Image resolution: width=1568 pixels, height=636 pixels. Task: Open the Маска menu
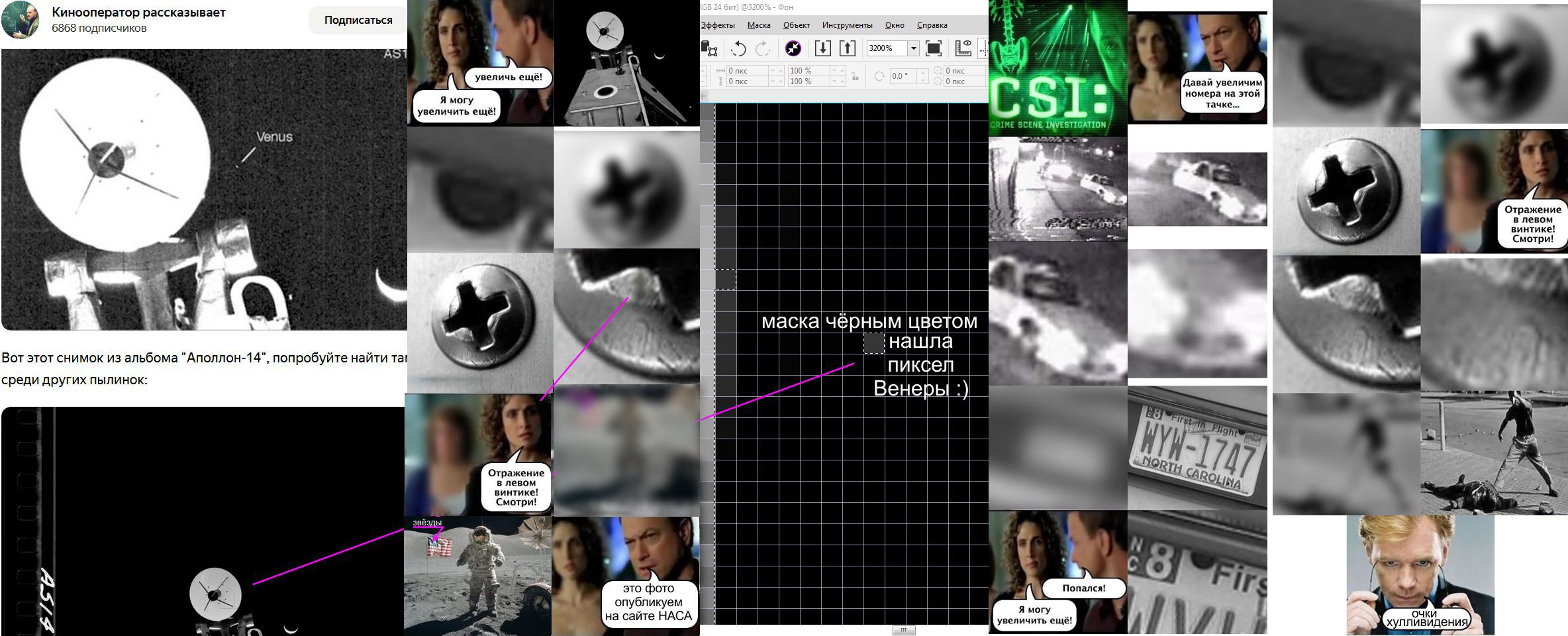click(759, 25)
